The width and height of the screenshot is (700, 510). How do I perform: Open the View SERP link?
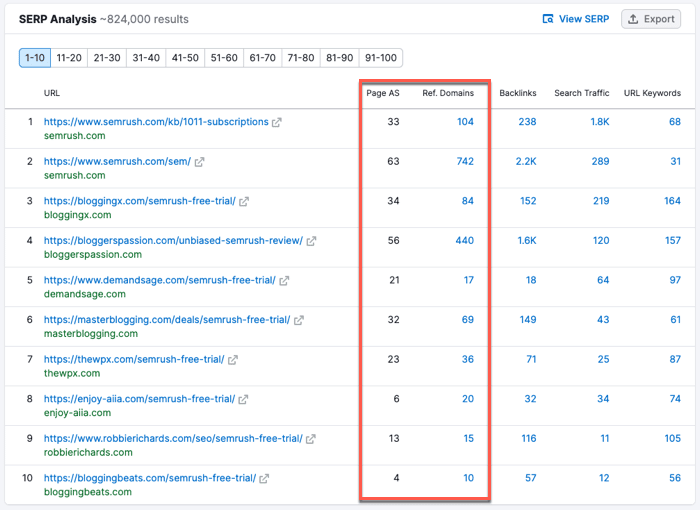pyautogui.click(x=575, y=19)
